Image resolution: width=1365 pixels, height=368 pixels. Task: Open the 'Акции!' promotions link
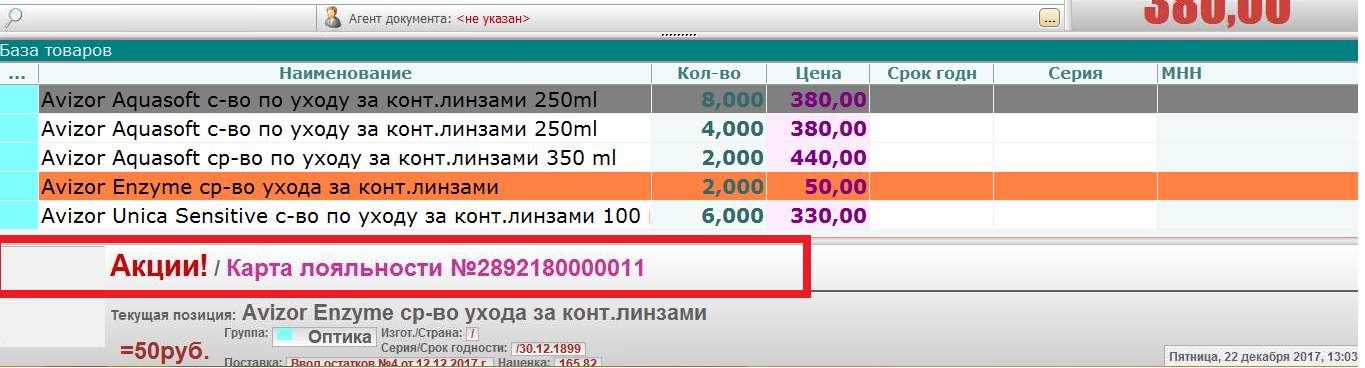pos(159,266)
